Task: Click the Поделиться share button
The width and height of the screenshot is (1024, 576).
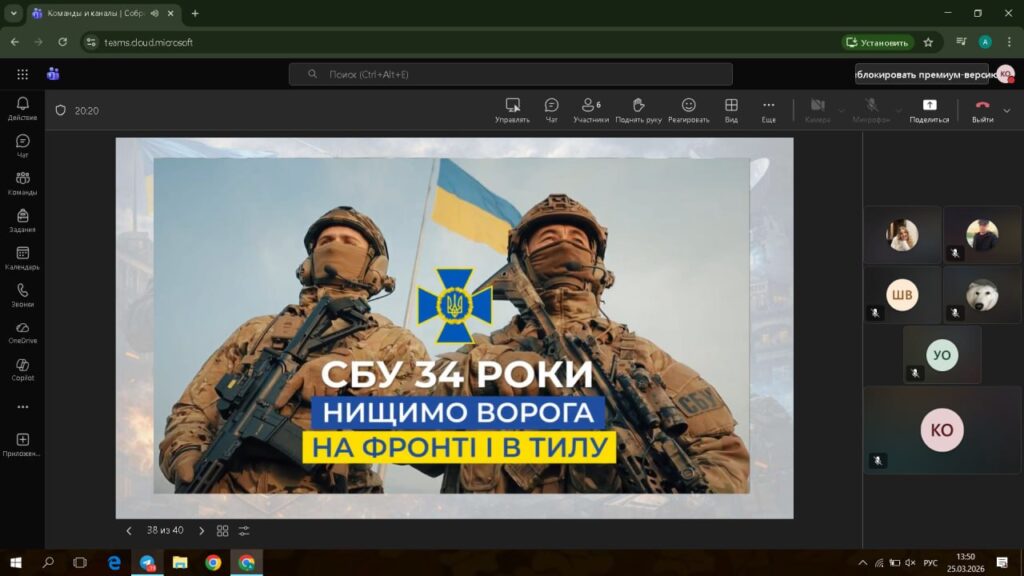Action: click(x=929, y=109)
